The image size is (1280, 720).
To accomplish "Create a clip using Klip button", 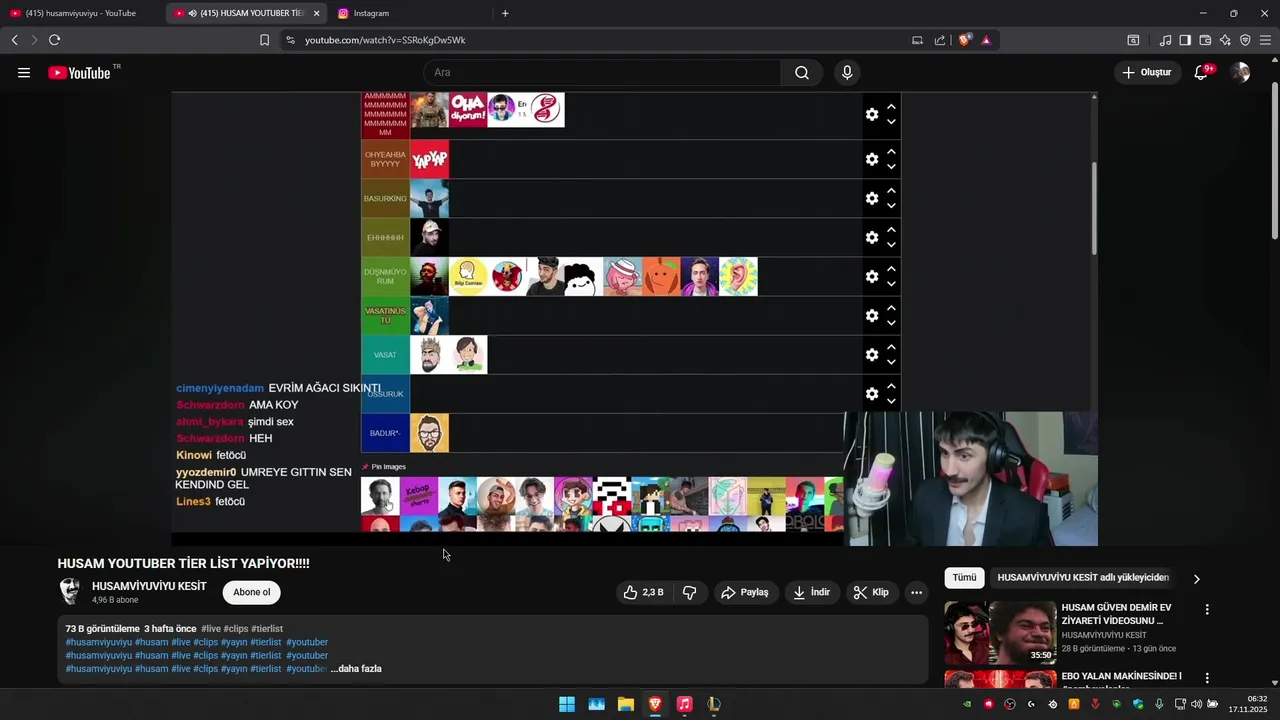I will [x=871, y=592].
